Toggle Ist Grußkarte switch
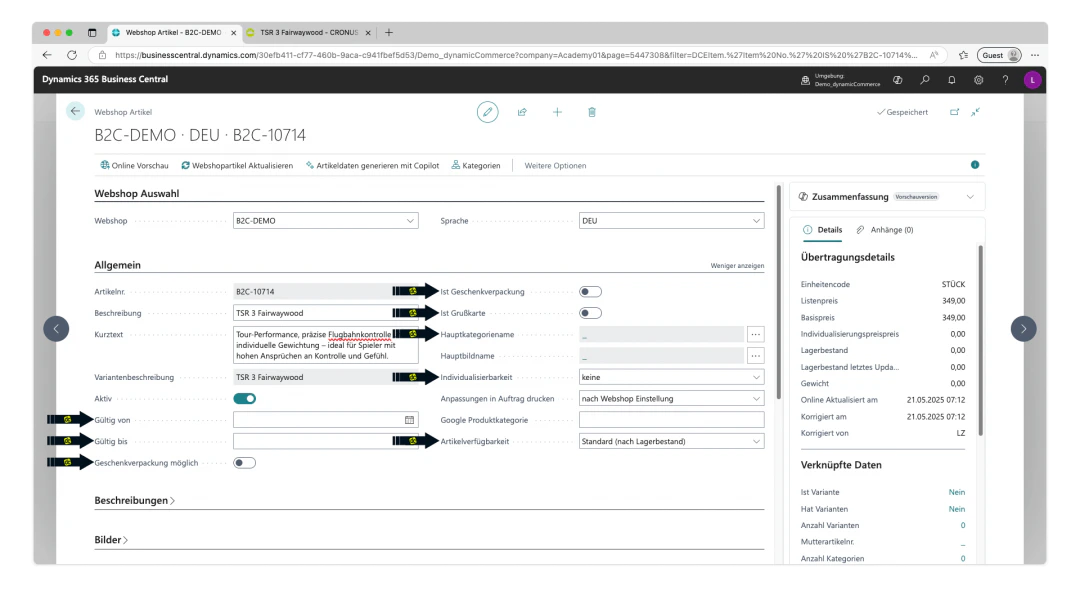Image resolution: width=1080 pixels, height=608 pixels. (590, 313)
